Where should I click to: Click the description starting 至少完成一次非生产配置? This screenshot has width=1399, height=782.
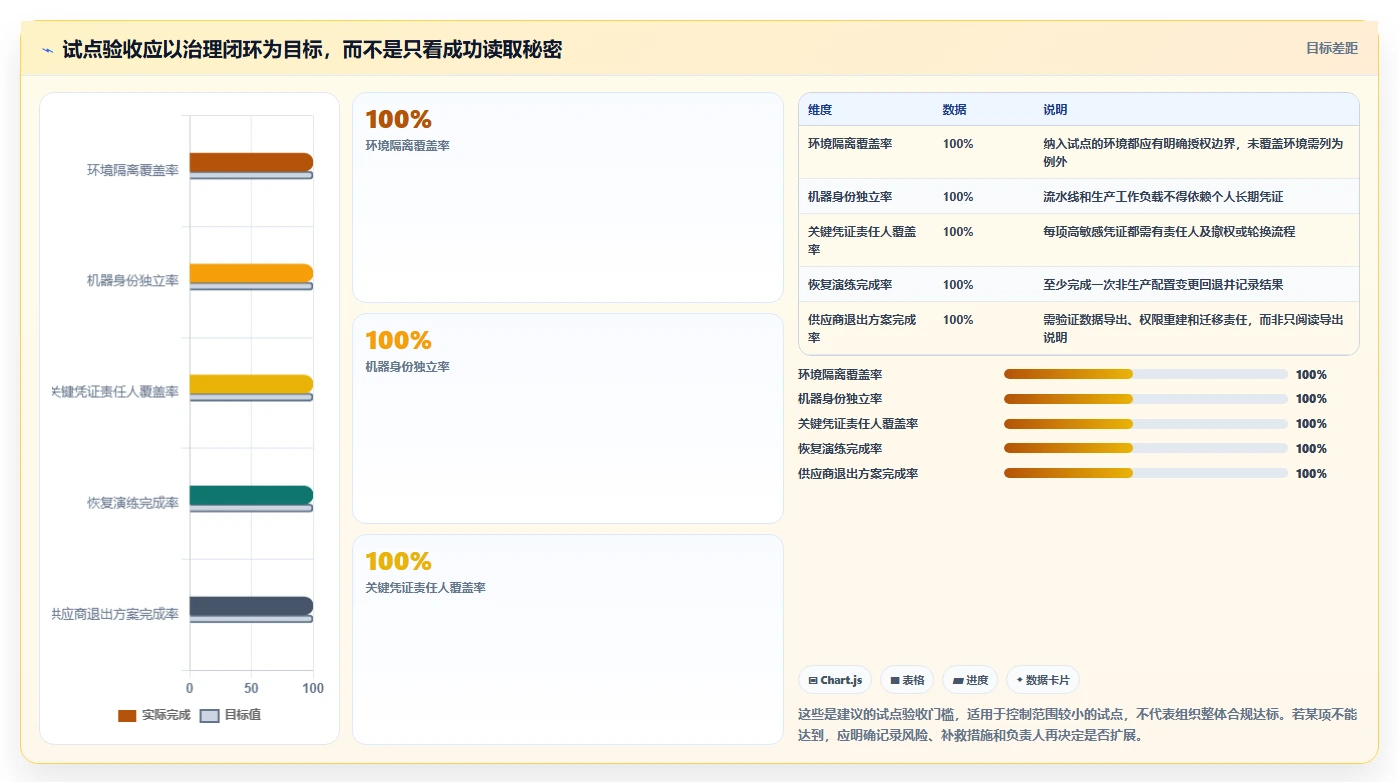pyautogui.click(x=1163, y=285)
